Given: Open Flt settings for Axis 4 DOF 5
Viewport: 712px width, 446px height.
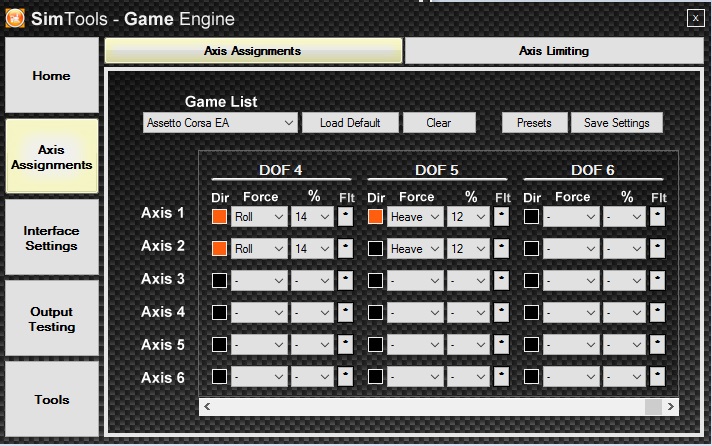Looking at the screenshot, I should [x=501, y=312].
